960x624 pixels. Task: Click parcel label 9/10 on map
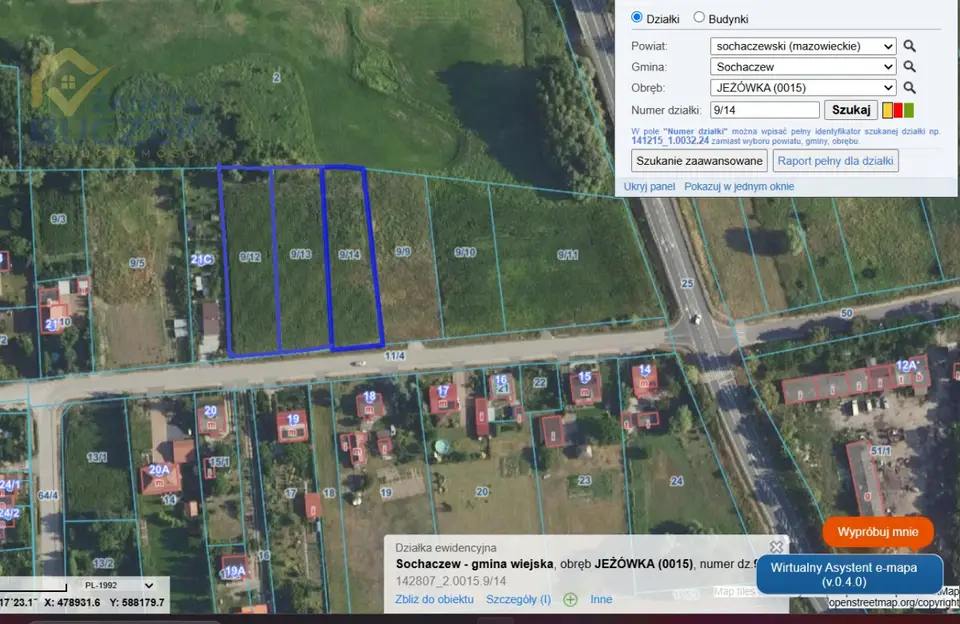click(465, 252)
